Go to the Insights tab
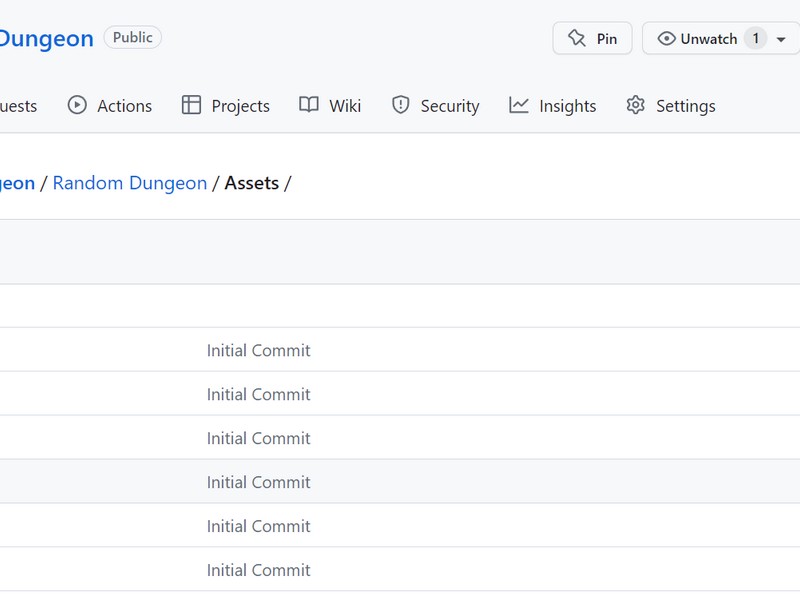Image resolution: width=800 pixels, height=600 pixels. (553, 106)
